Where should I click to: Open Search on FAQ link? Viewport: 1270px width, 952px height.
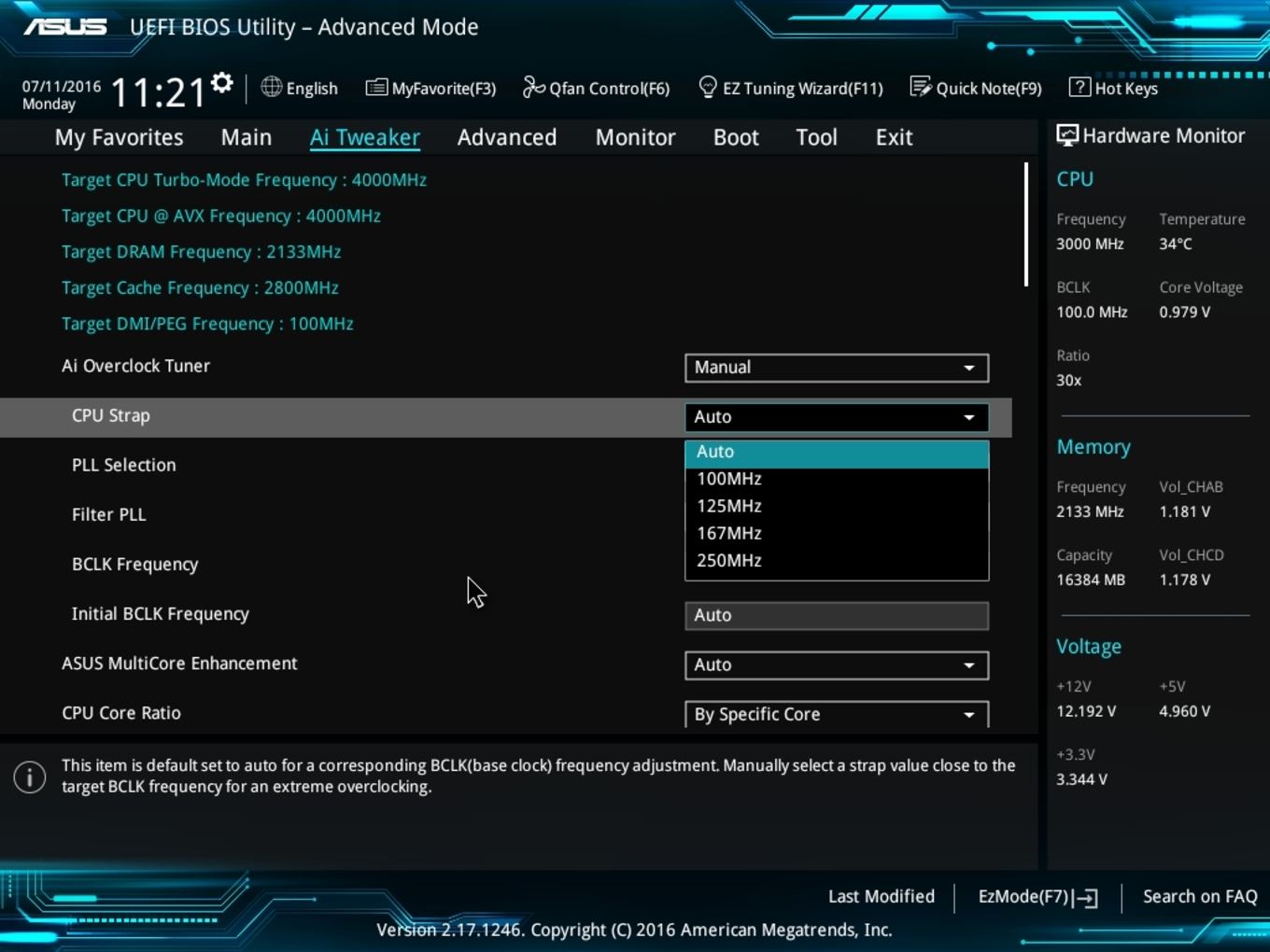click(x=1200, y=897)
